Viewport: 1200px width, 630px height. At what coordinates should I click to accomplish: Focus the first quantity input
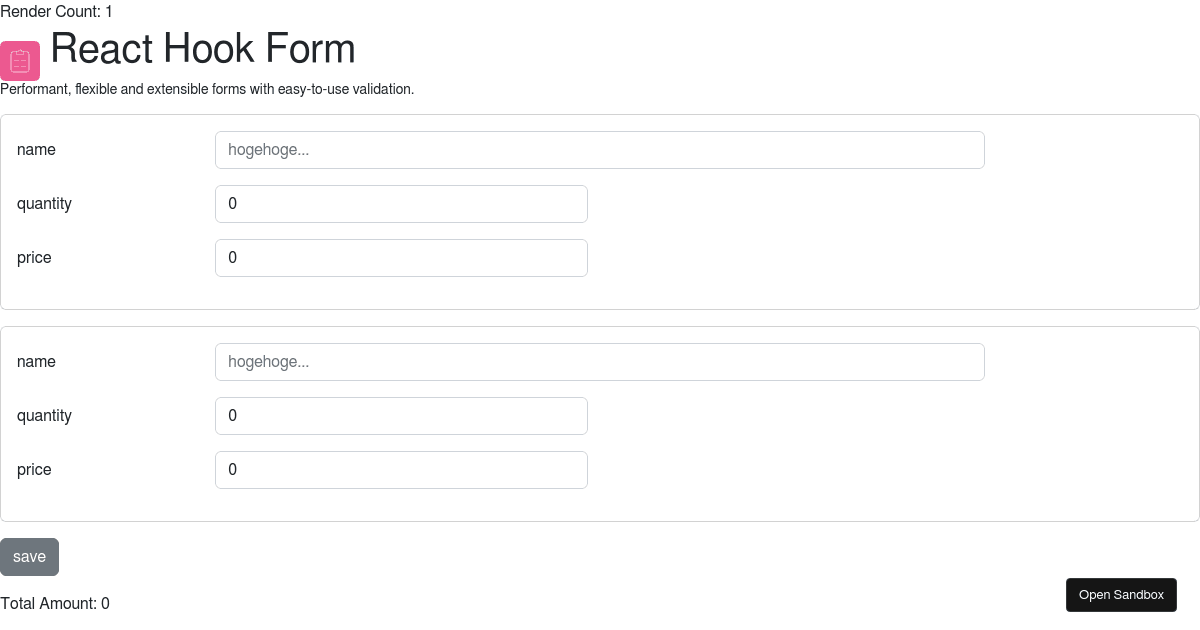click(401, 204)
